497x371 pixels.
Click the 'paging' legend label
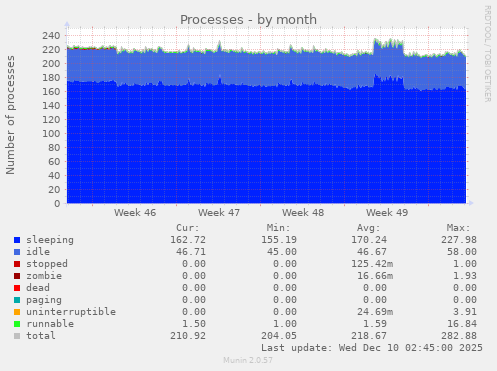point(44,300)
